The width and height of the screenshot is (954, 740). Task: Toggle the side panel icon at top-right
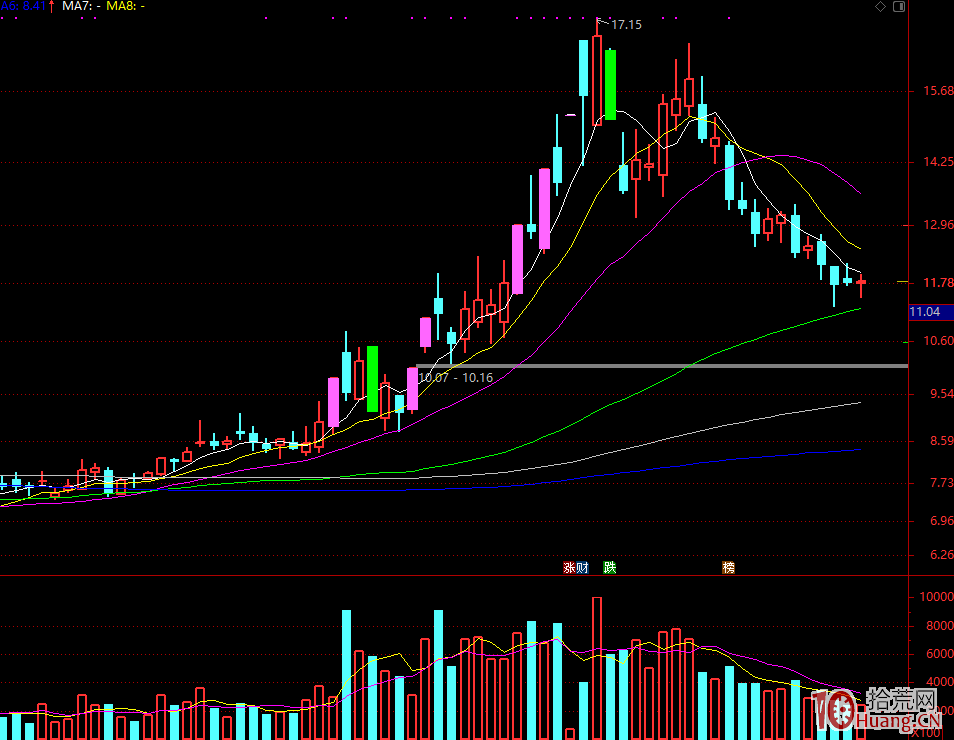(899, 7)
